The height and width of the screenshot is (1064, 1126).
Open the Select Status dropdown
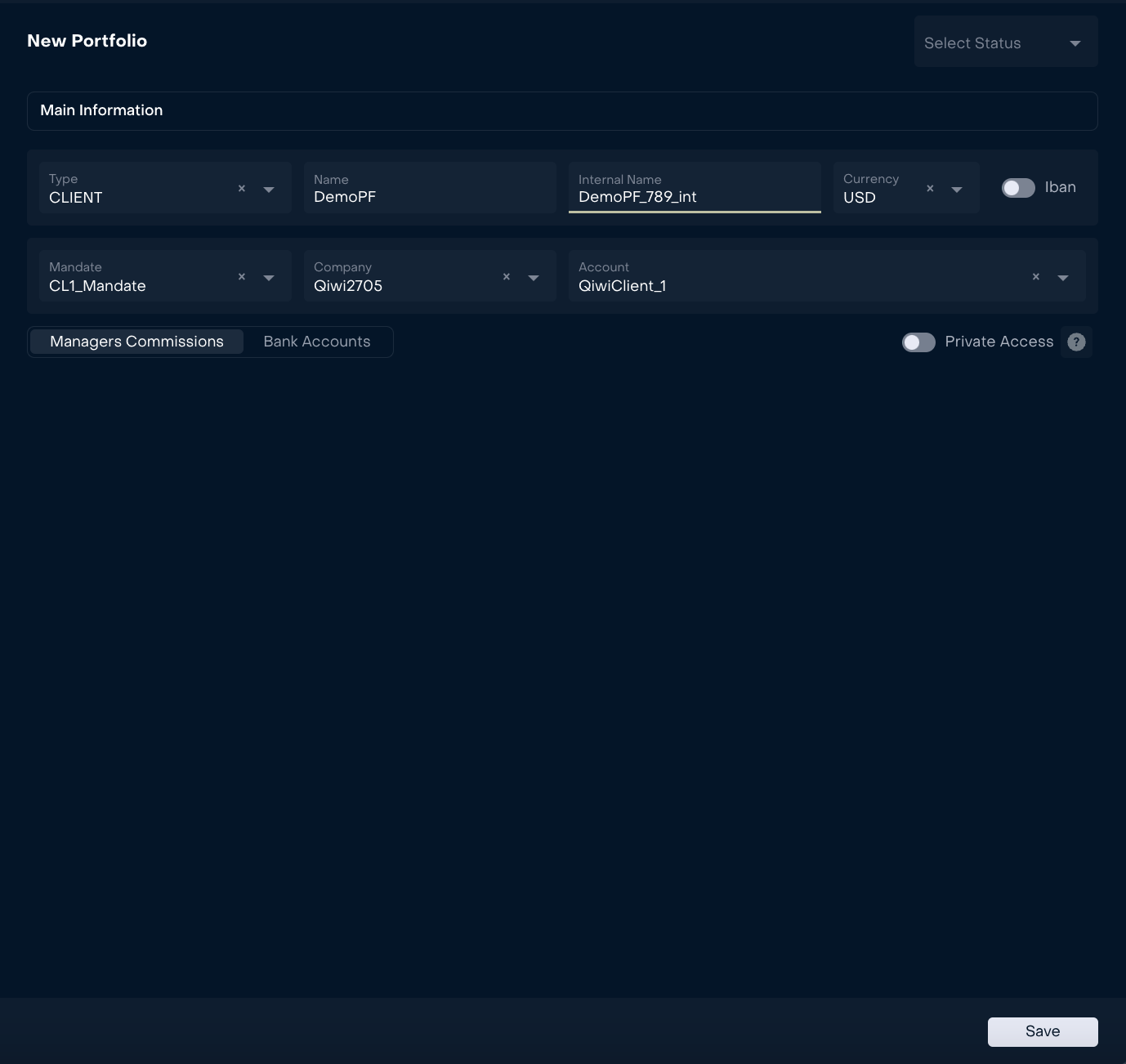point(1006,42)
